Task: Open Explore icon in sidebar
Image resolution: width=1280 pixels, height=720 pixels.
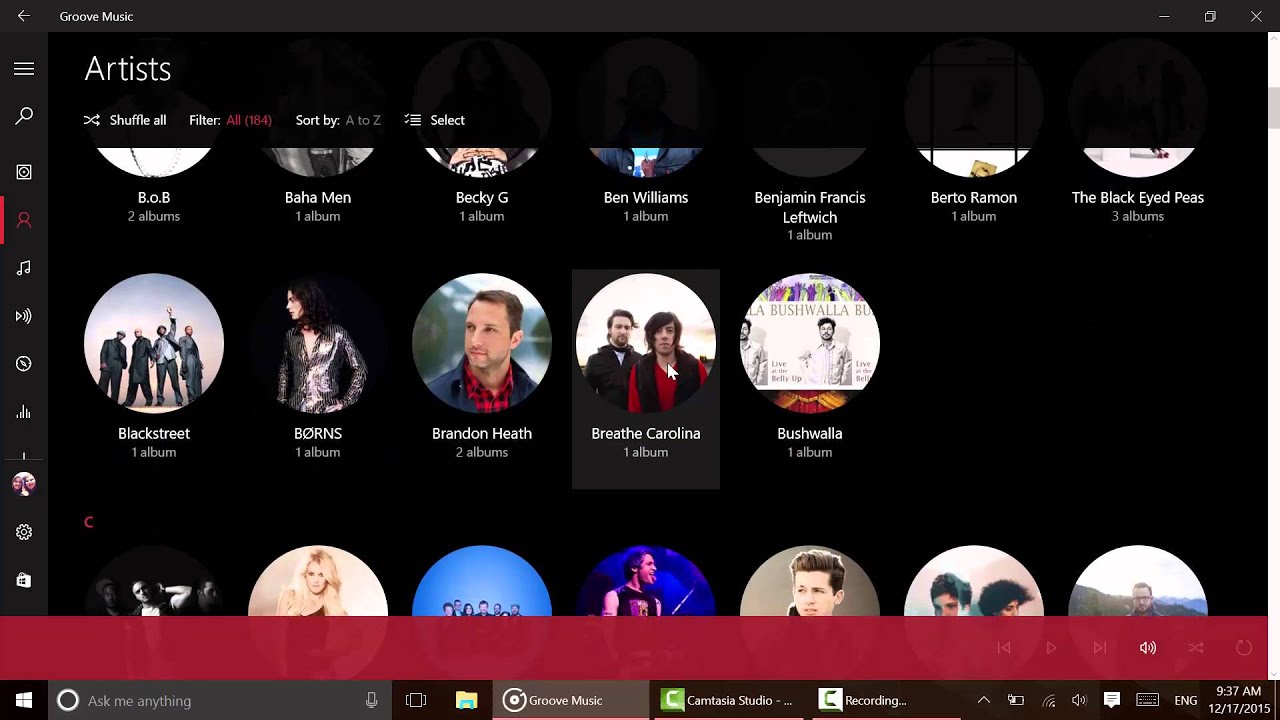Action: point(24,364)
